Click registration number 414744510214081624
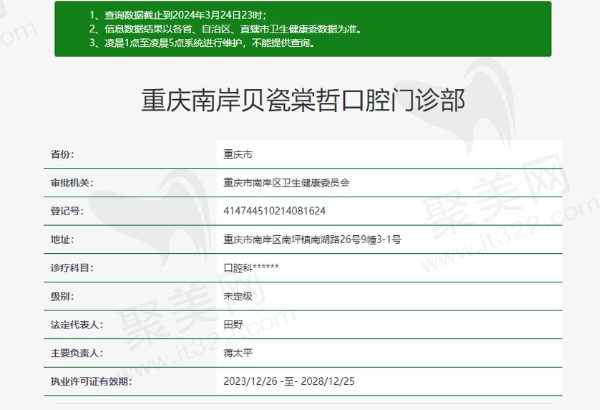This screenshot has height=410, width=600. coord(274,211)
